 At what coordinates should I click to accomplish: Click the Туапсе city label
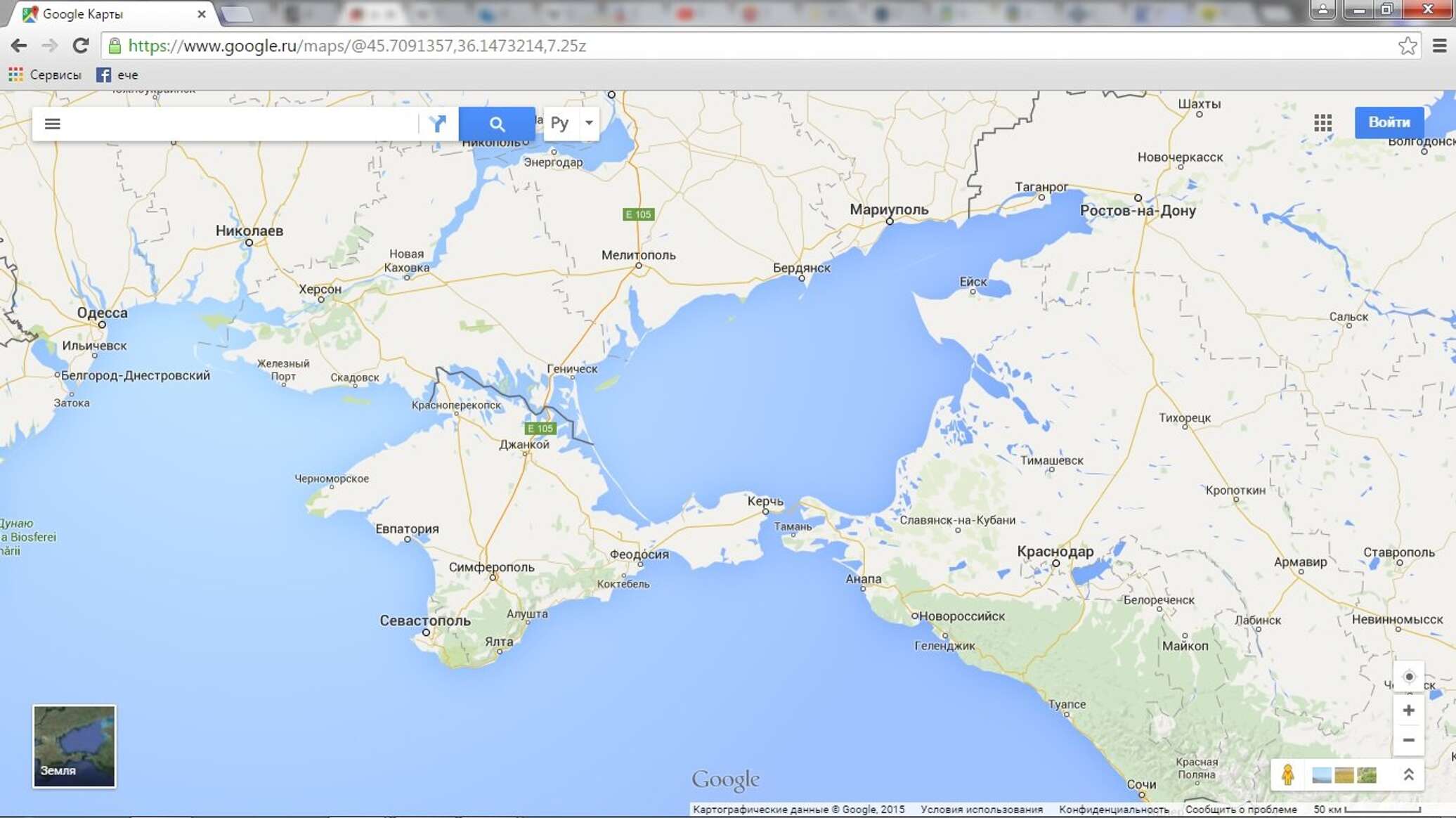pyautogui.click(x=1067, y=704)
